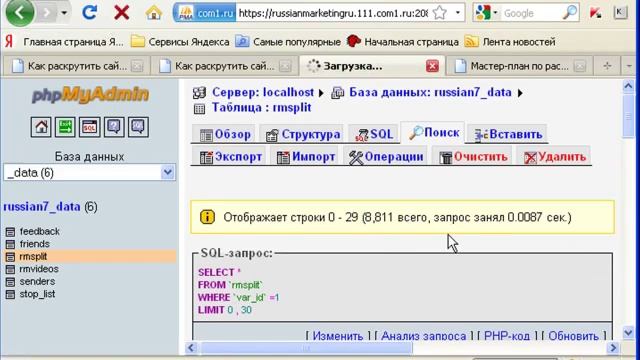Click browse icon beside feedback table
The width and height of the screenshot is (640, 360).
tap(10, 232)
